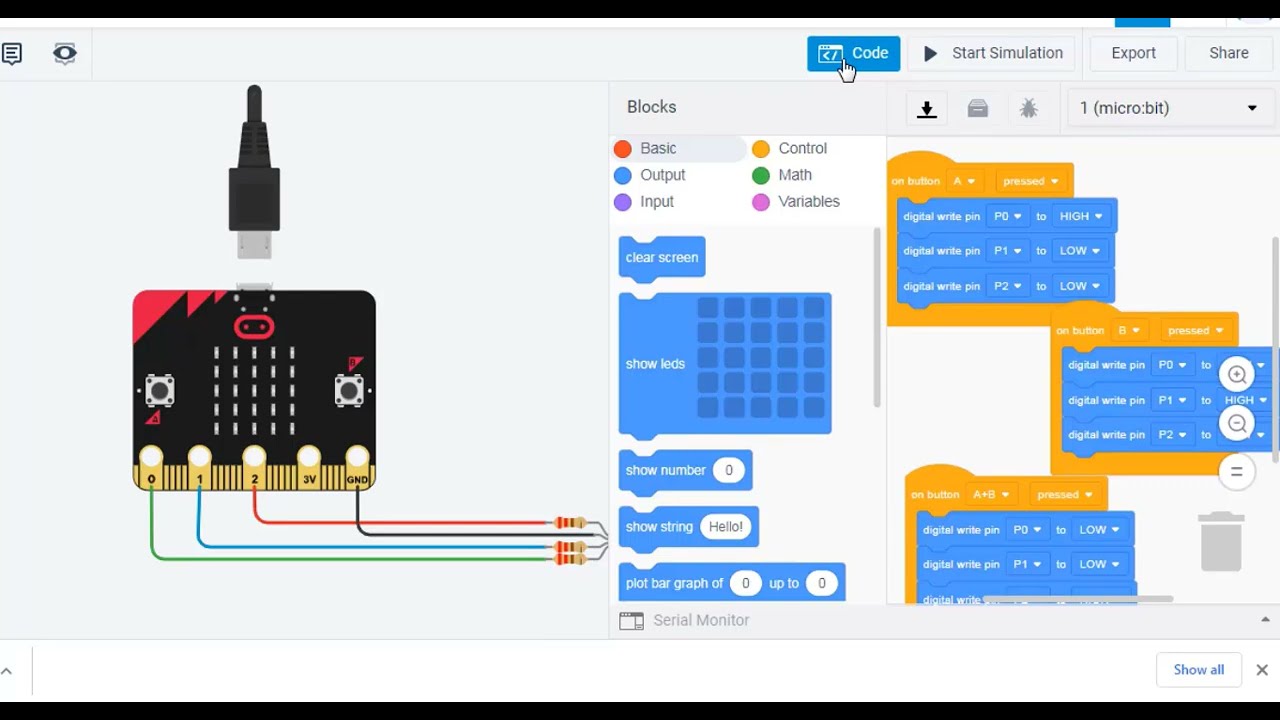This screenshot has width=1280, height=720.
Task: Close the downloads bar
Action: click(x=1262, y=670)
